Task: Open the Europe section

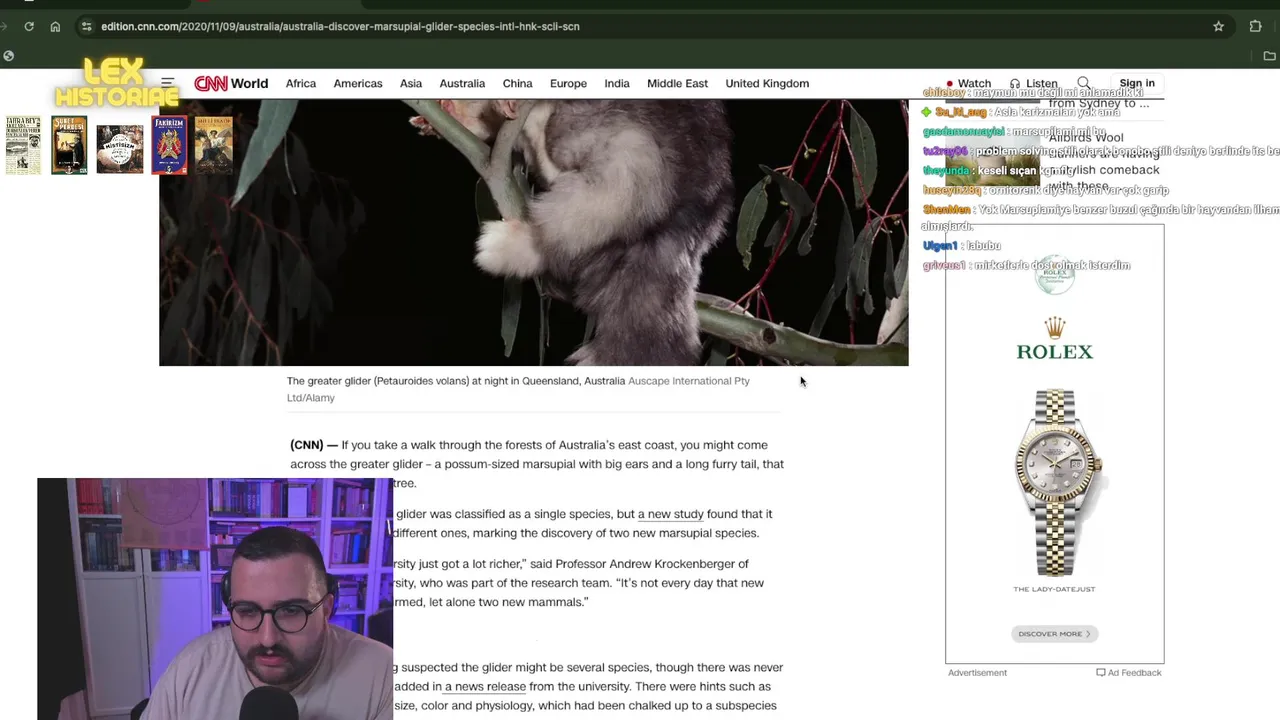Action: 568,83
